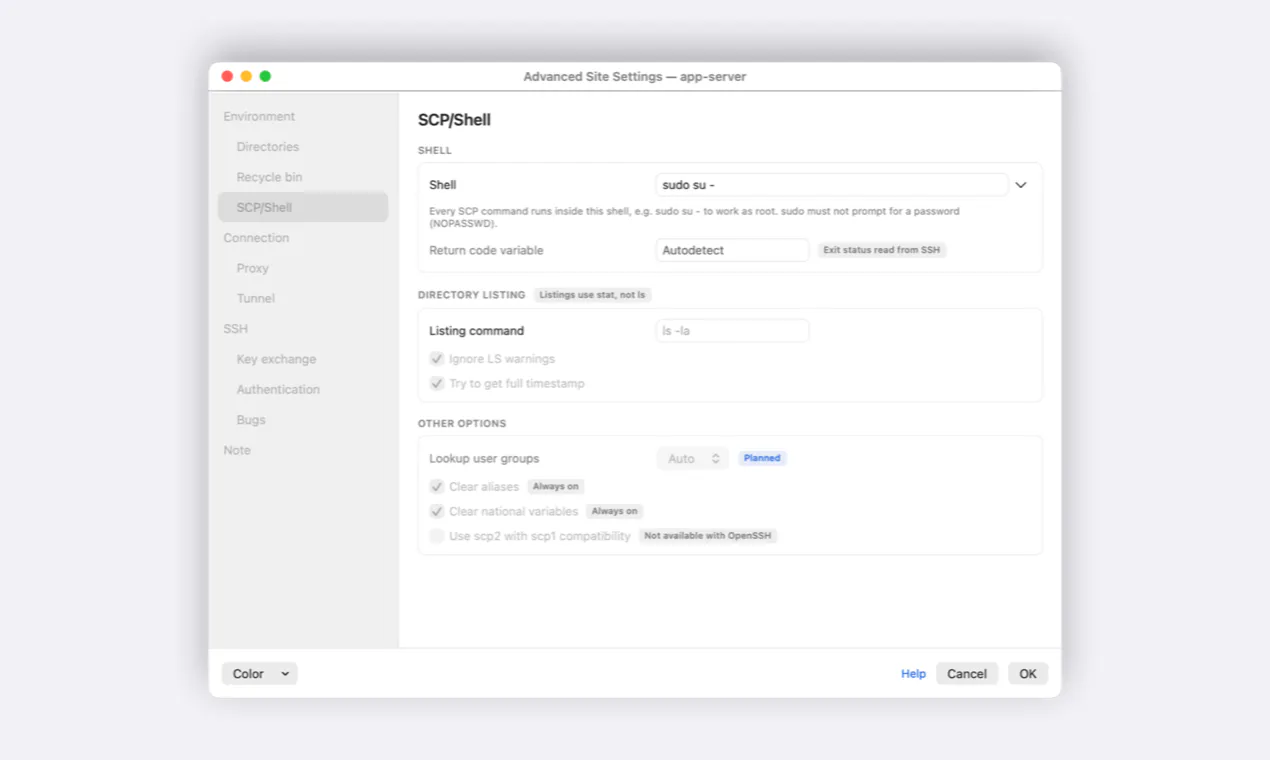Click the Shell text field
The width and height of the screenshot is (1270, 760).
(x=832, y=185)
